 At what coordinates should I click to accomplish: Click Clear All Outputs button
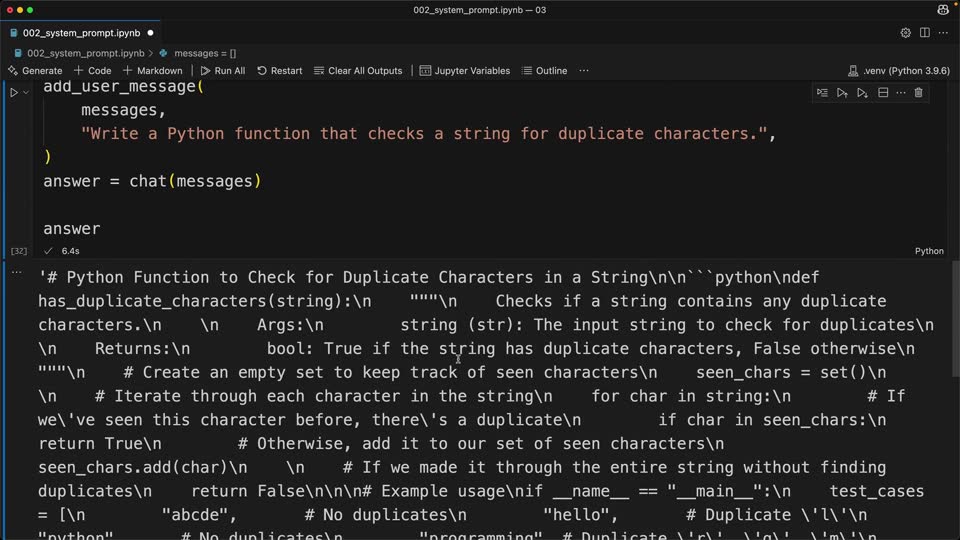click(x=358, y=70)
